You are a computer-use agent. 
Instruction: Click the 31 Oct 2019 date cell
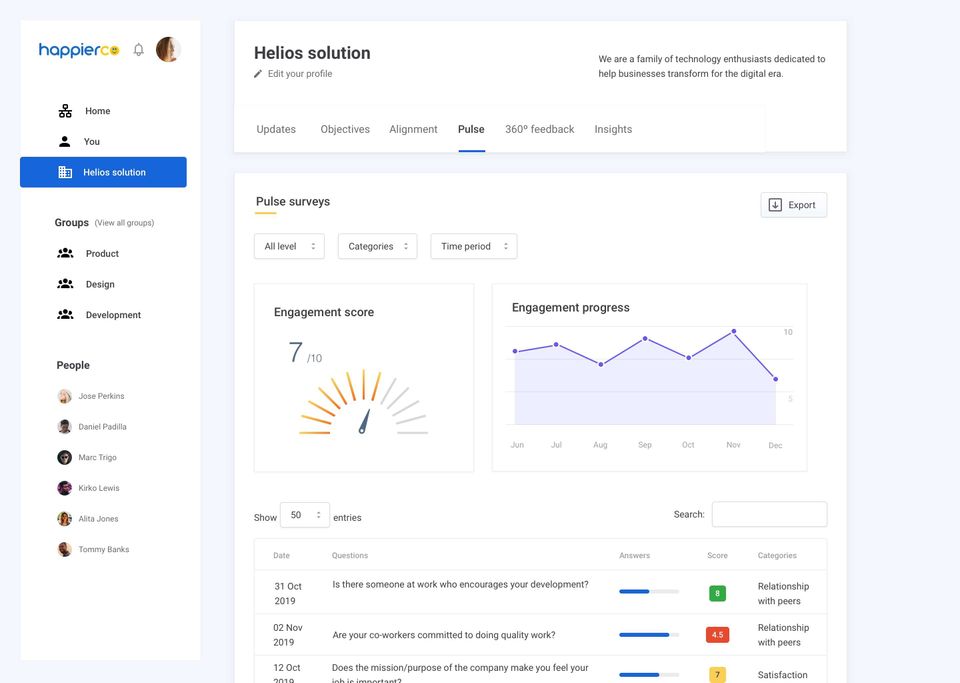[x=287, y=593]
